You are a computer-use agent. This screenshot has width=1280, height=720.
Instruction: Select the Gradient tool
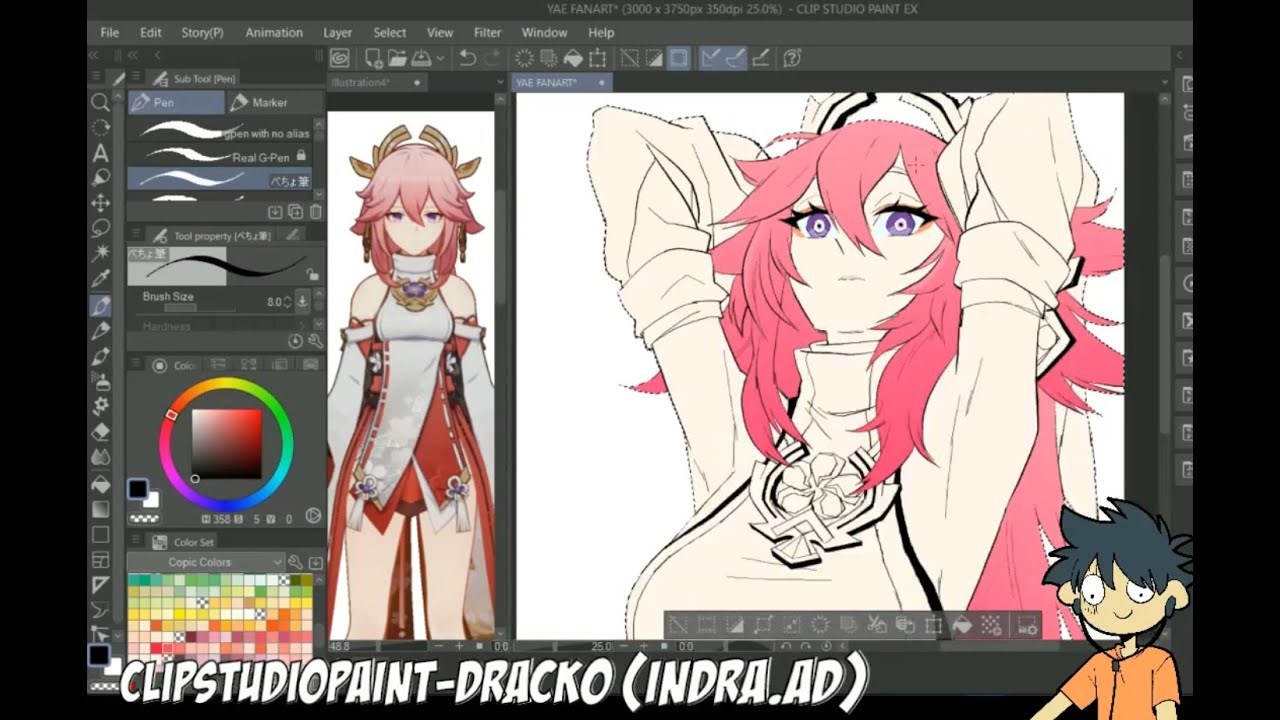click(100, 509)
